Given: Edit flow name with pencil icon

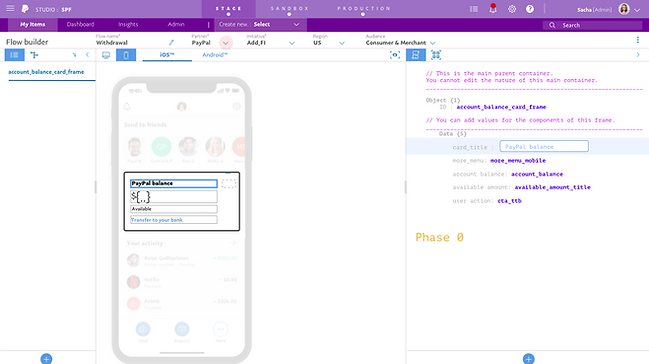Looking at the screenshot, I should point(171,42).
